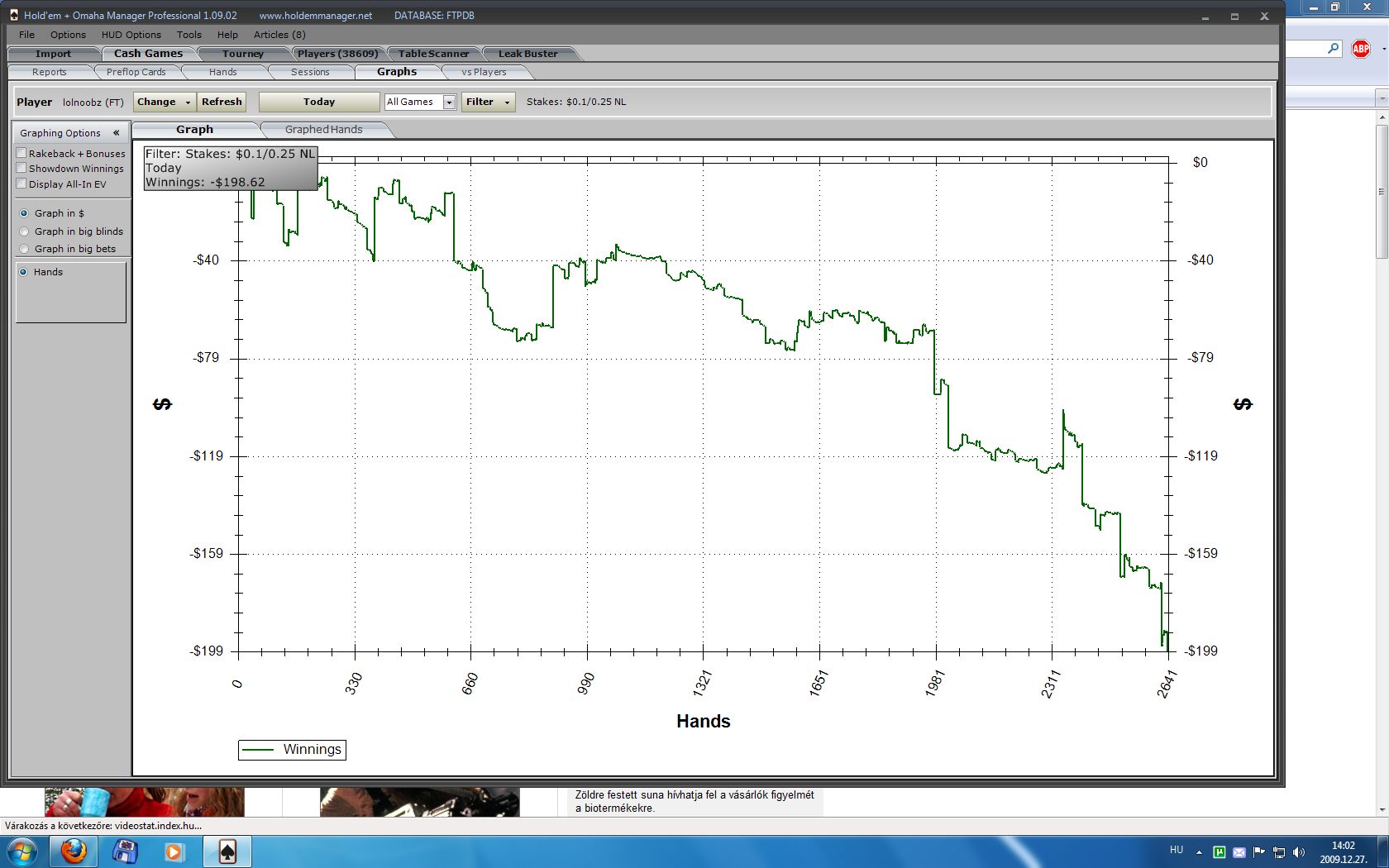Viewport: 1389px width, 868px height.
Task: Click the Winnings legend entry
Action: tap(292, 750)
